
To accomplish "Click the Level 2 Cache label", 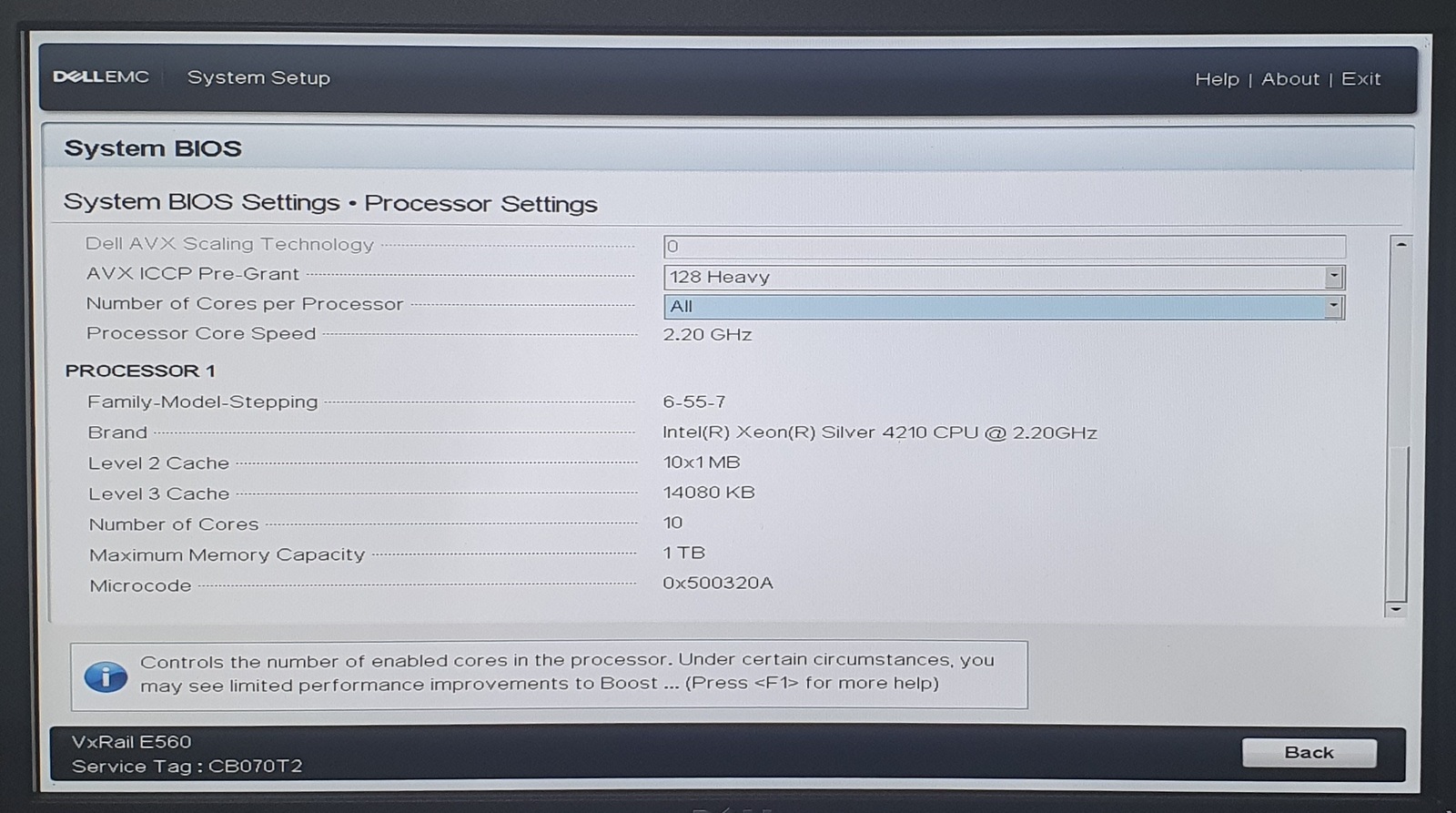I will (x=158, y=463).
